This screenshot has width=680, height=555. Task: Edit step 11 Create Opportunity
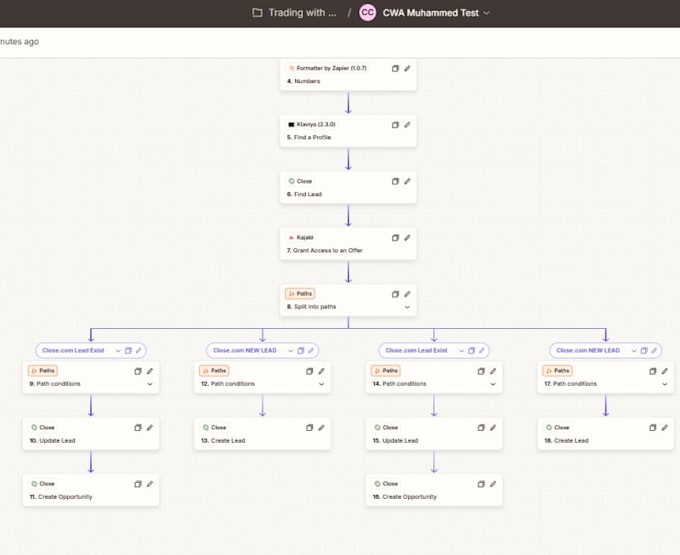click(150, 483)
